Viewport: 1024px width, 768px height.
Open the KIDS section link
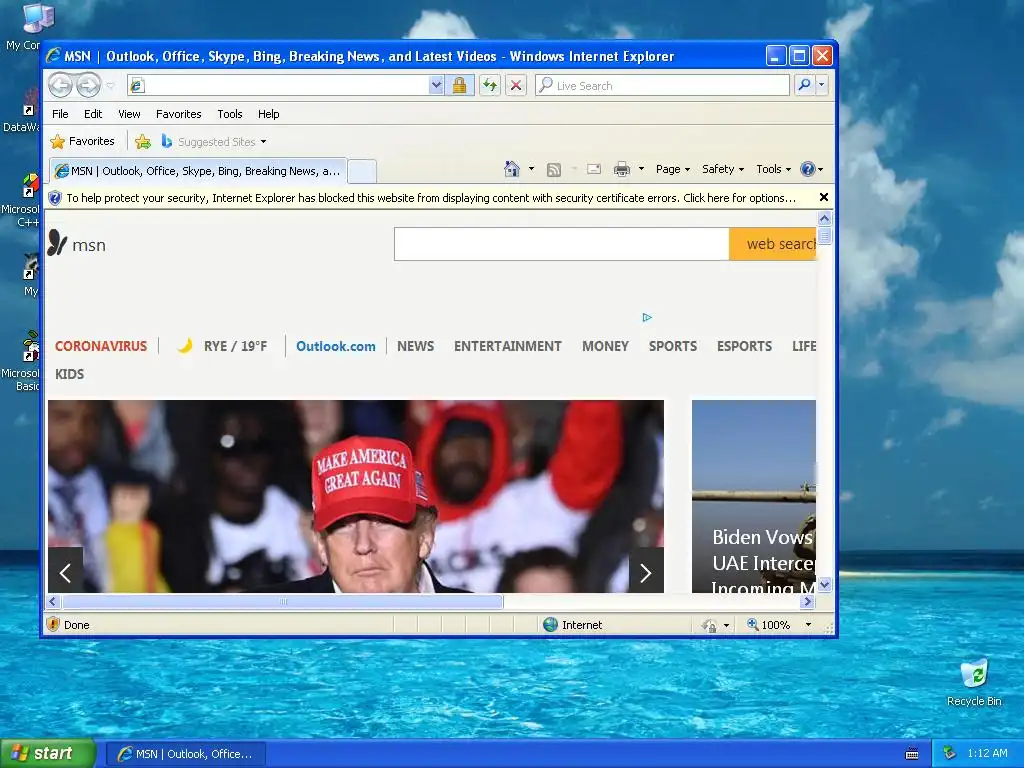69,374
